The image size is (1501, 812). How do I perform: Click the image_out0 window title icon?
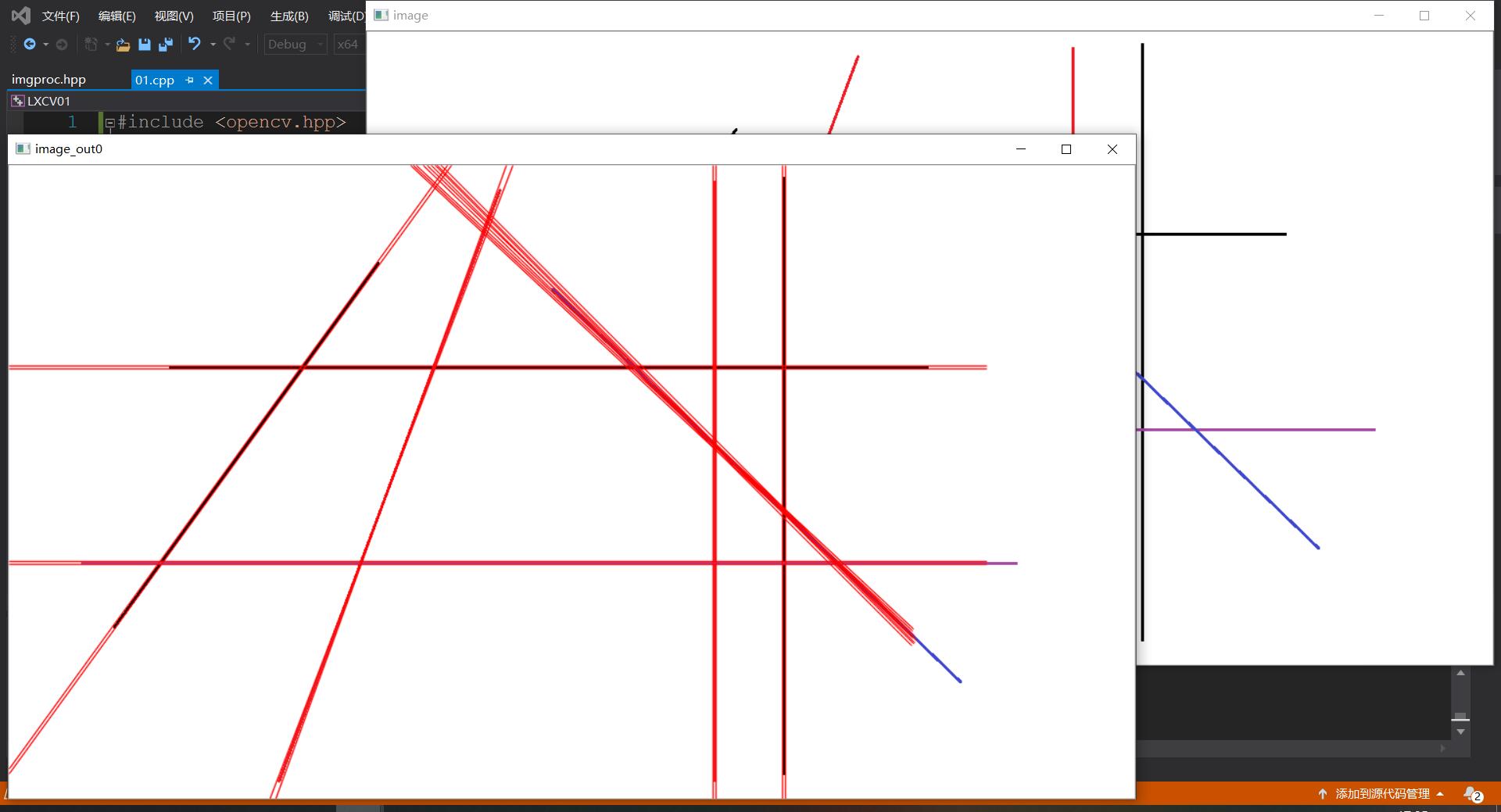[23, 148]
